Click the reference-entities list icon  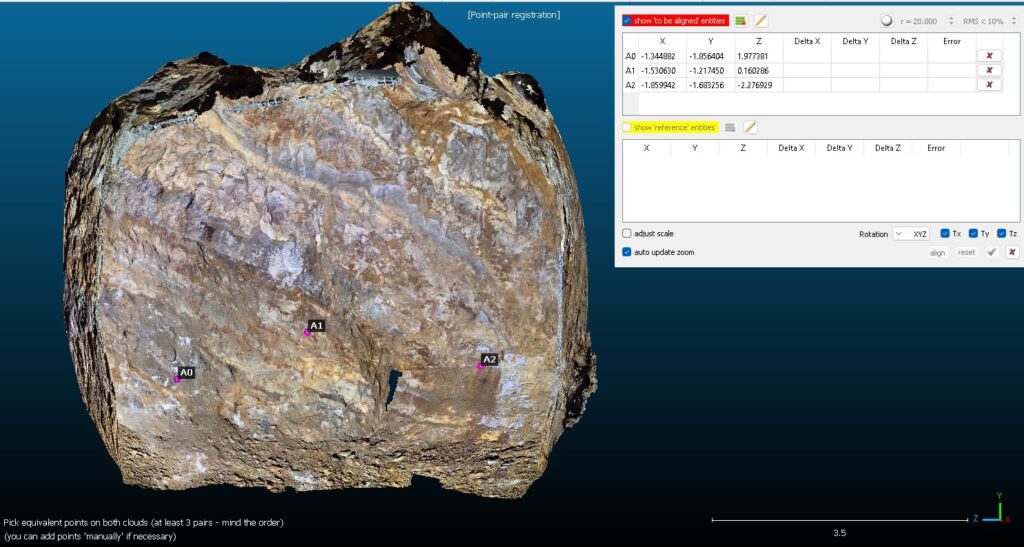coord(730,127)
